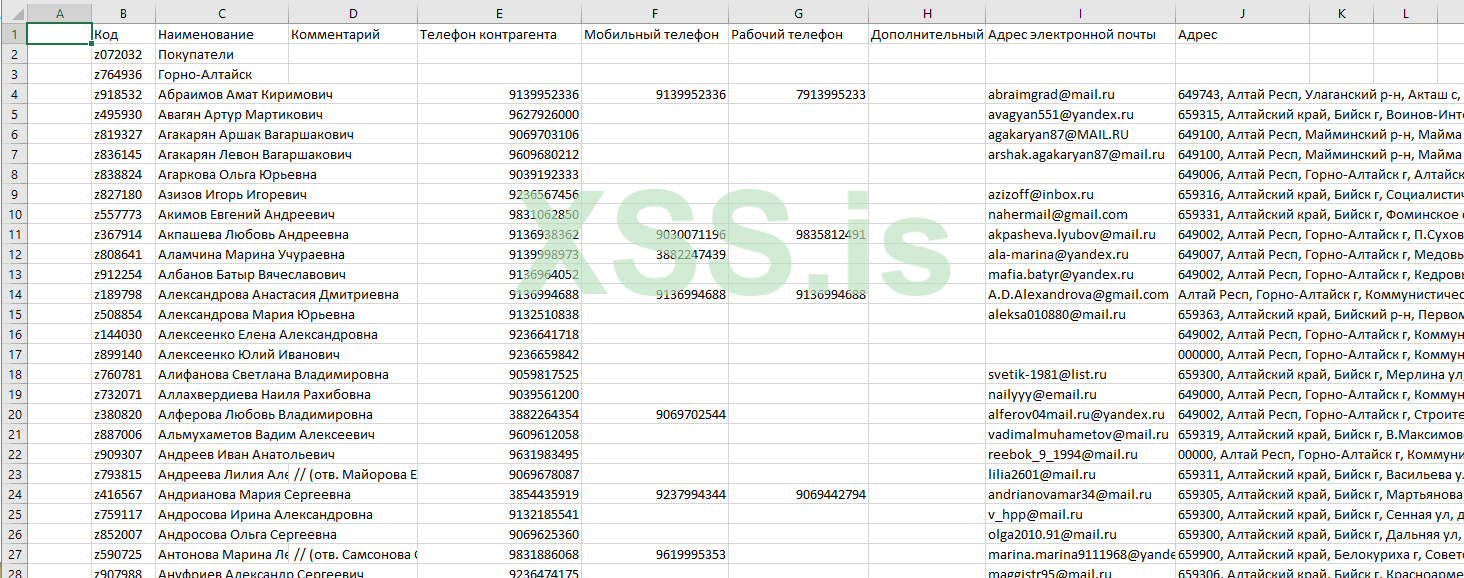Select name 'Андреев Иван Анатольевич'

245,454
